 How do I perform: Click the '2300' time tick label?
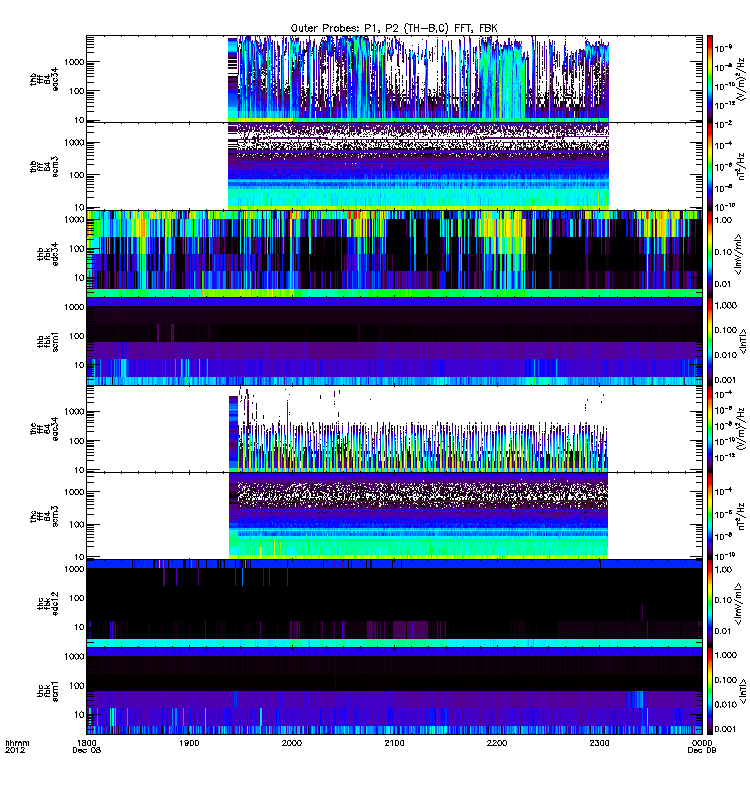(x=599, y=743)
